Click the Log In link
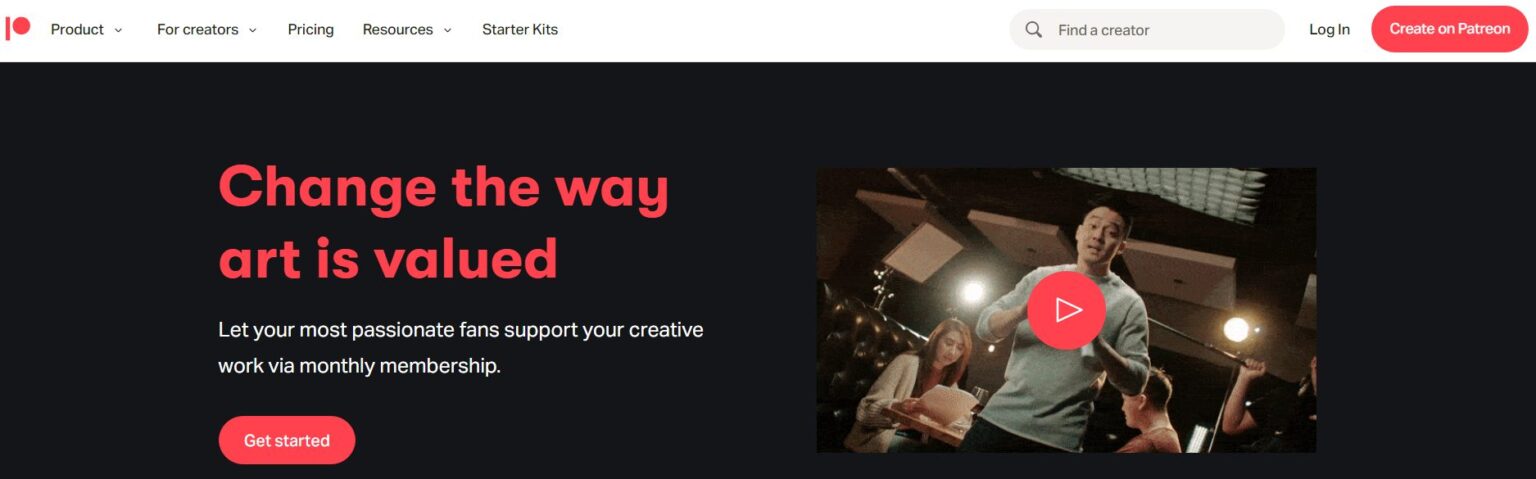Viewport: 1536px width, 479px height. 1329,30
